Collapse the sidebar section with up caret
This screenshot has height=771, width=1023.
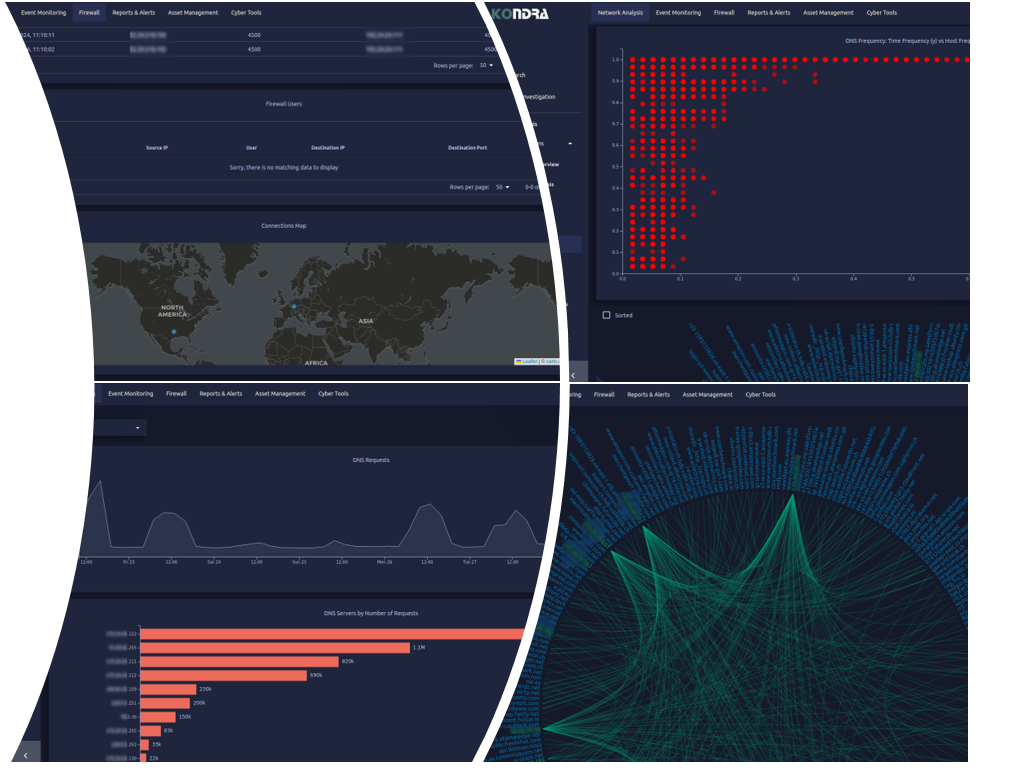click(x=570, y=144)
